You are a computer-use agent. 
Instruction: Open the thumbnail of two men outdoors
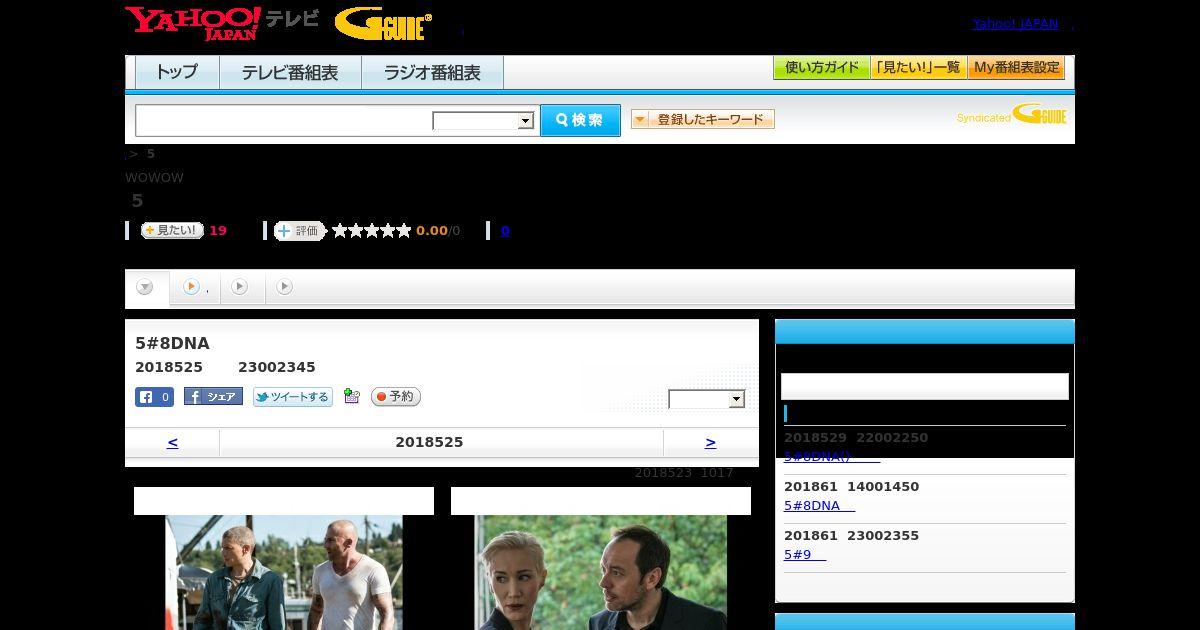click(284, 572)
